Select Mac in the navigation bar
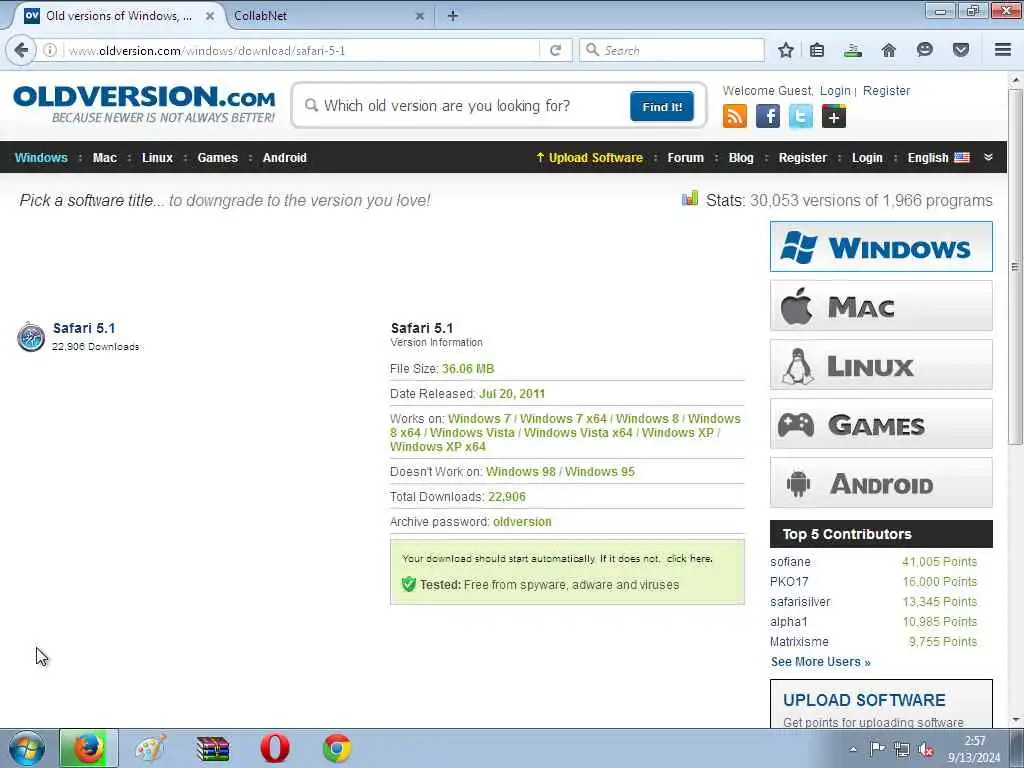This screenshot has width=1024, height=768. tap(104, 157)
